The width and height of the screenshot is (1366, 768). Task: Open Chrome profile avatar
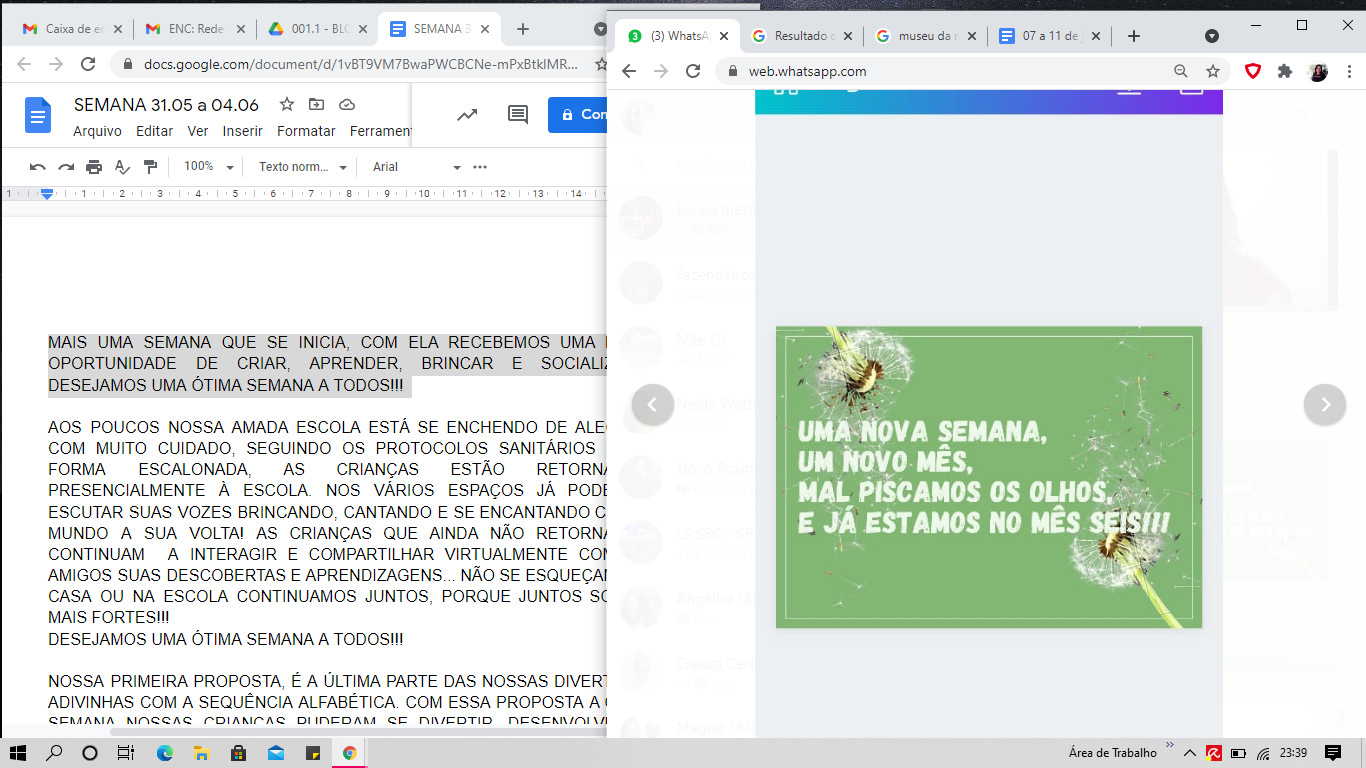click(1318, 71)
